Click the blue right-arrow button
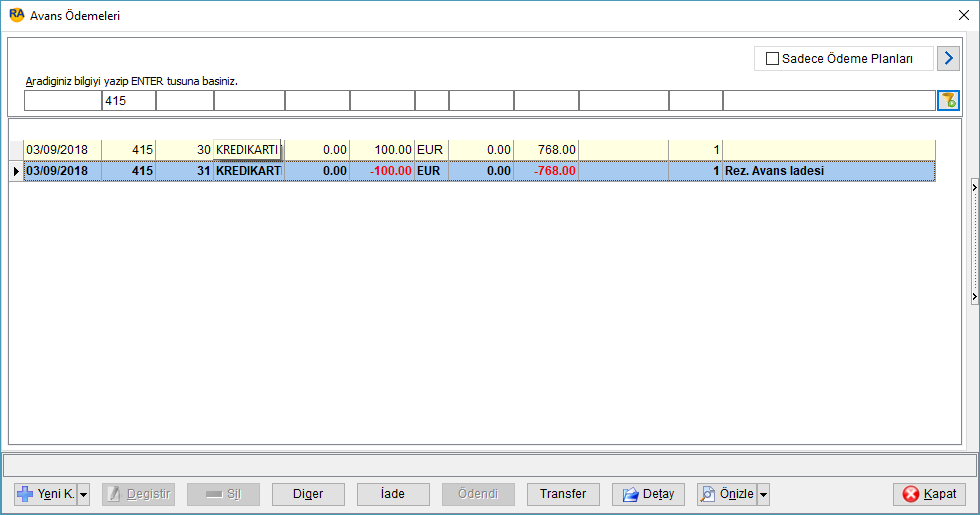This screenshot has width=980, height=515. pyautogui.click(x=948, y=58)
